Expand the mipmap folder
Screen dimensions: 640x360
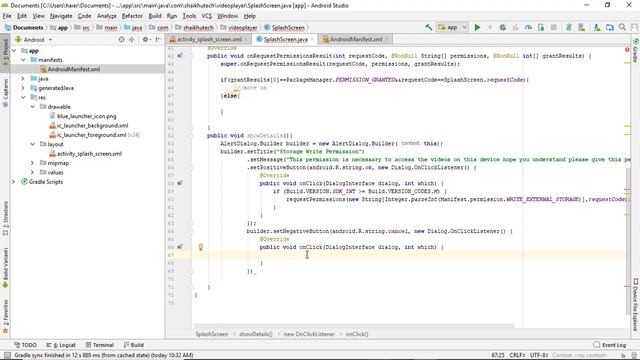coord(33,163)
